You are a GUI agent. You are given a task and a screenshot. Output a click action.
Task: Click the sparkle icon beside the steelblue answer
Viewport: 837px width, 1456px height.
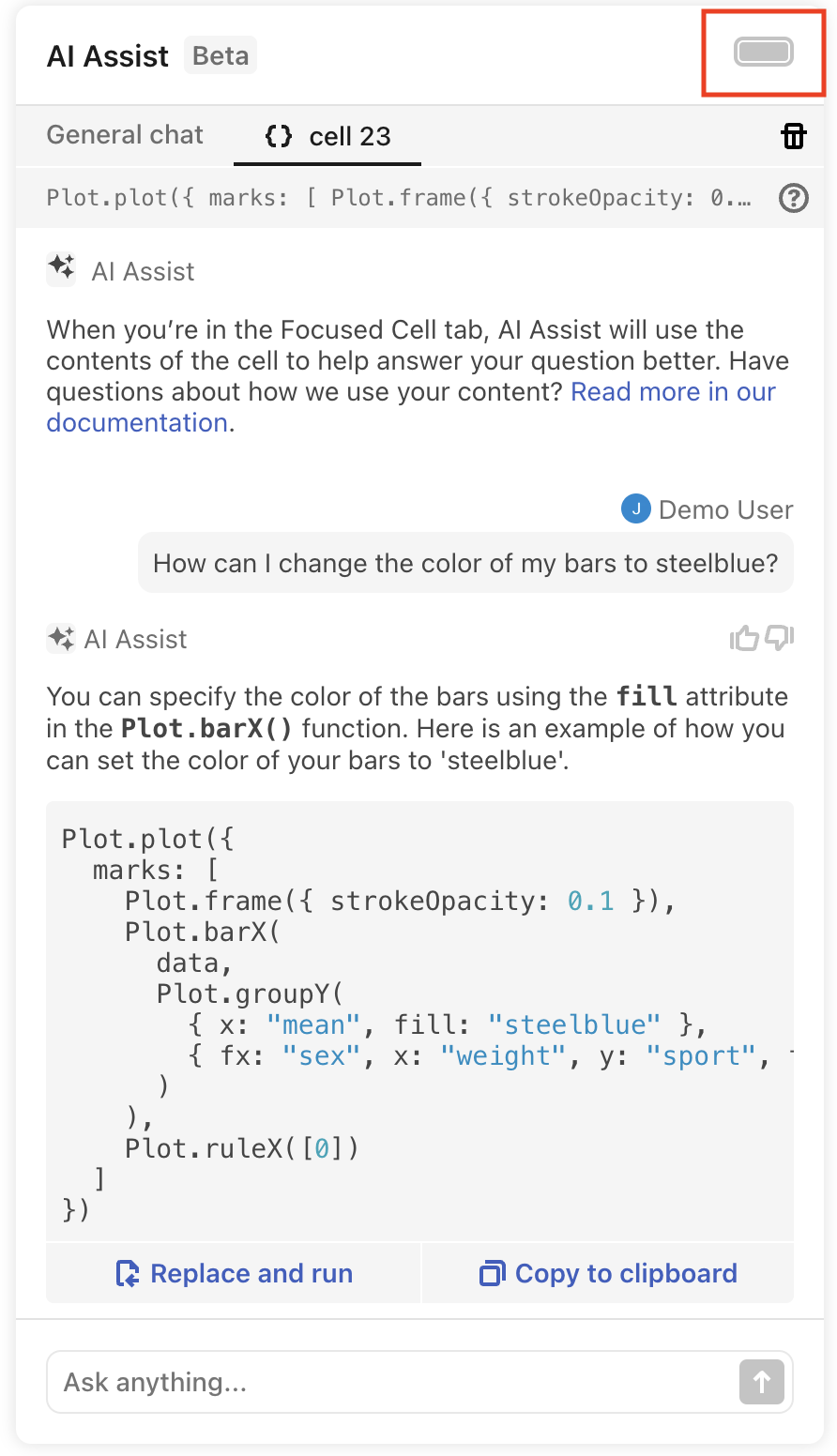(61, 639)
